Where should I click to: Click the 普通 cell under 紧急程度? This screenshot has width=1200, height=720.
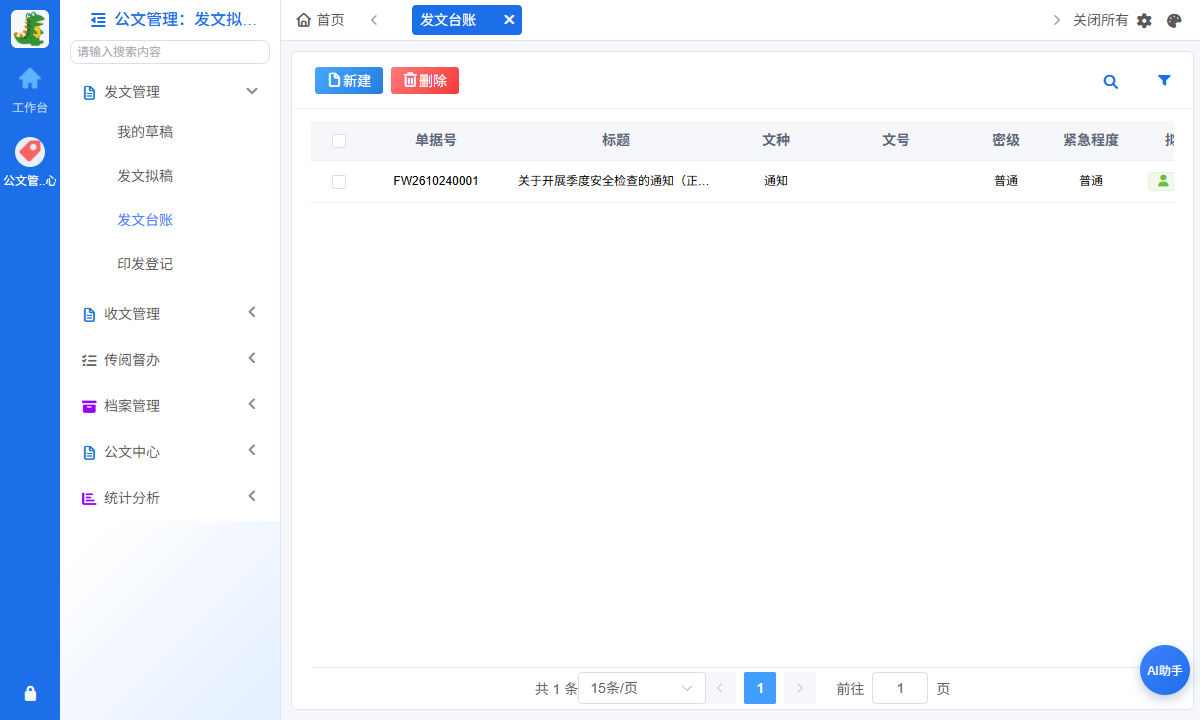point(1091,181)
